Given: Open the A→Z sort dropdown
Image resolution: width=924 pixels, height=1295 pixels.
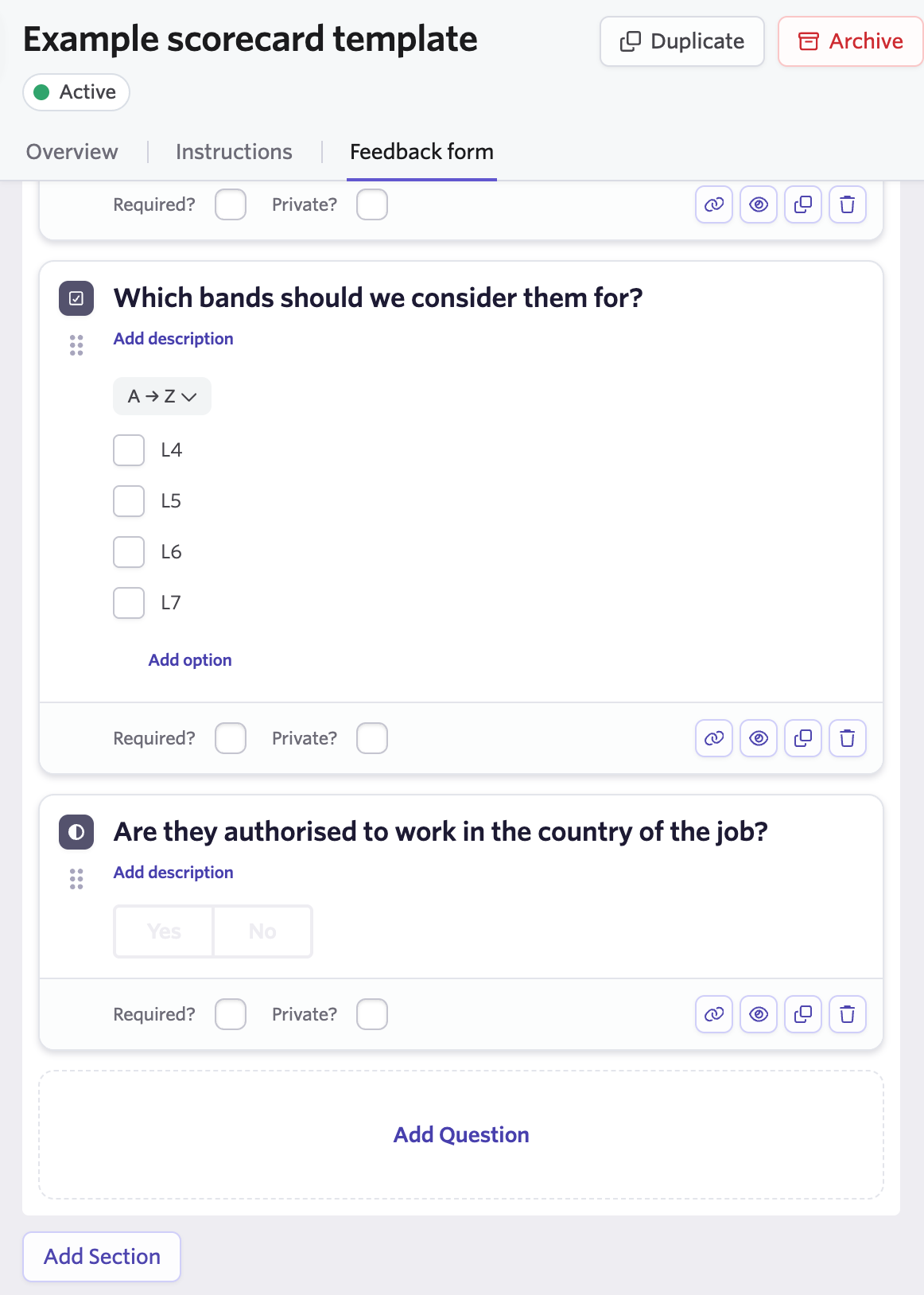Looking at the screenshot, I should [x=162, y=396].
